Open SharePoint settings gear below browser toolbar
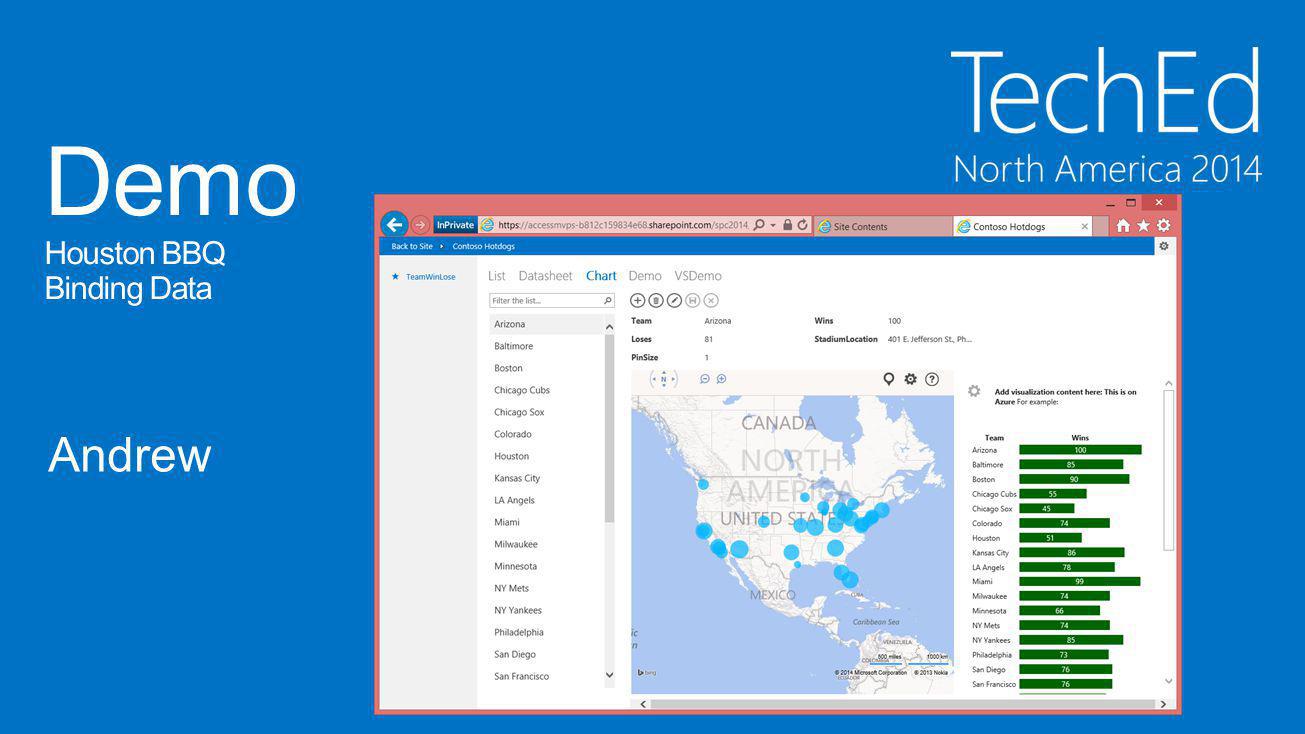1305x734 pixels. pos(1163,246)
